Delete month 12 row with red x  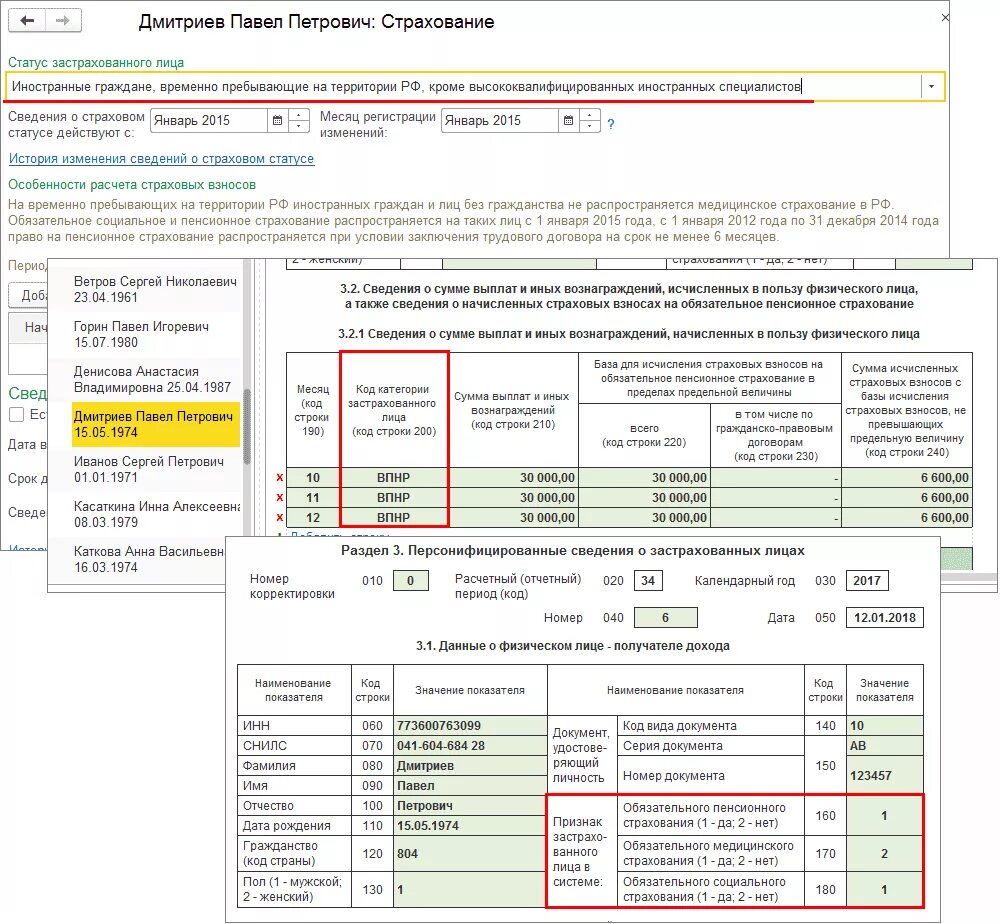(x=279, y=517)
